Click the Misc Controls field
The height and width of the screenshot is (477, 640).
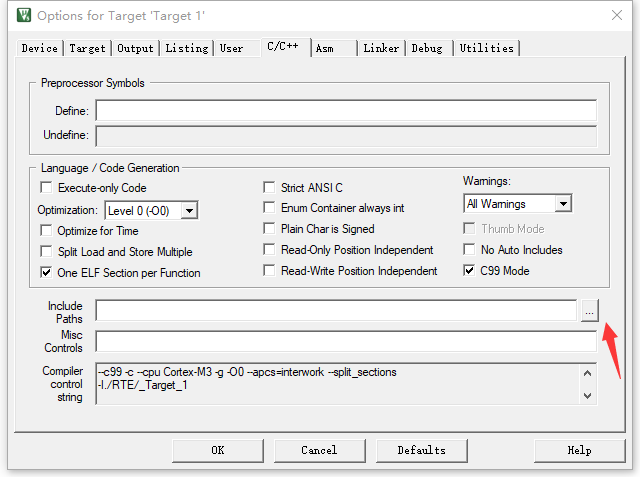pos(346,341)
